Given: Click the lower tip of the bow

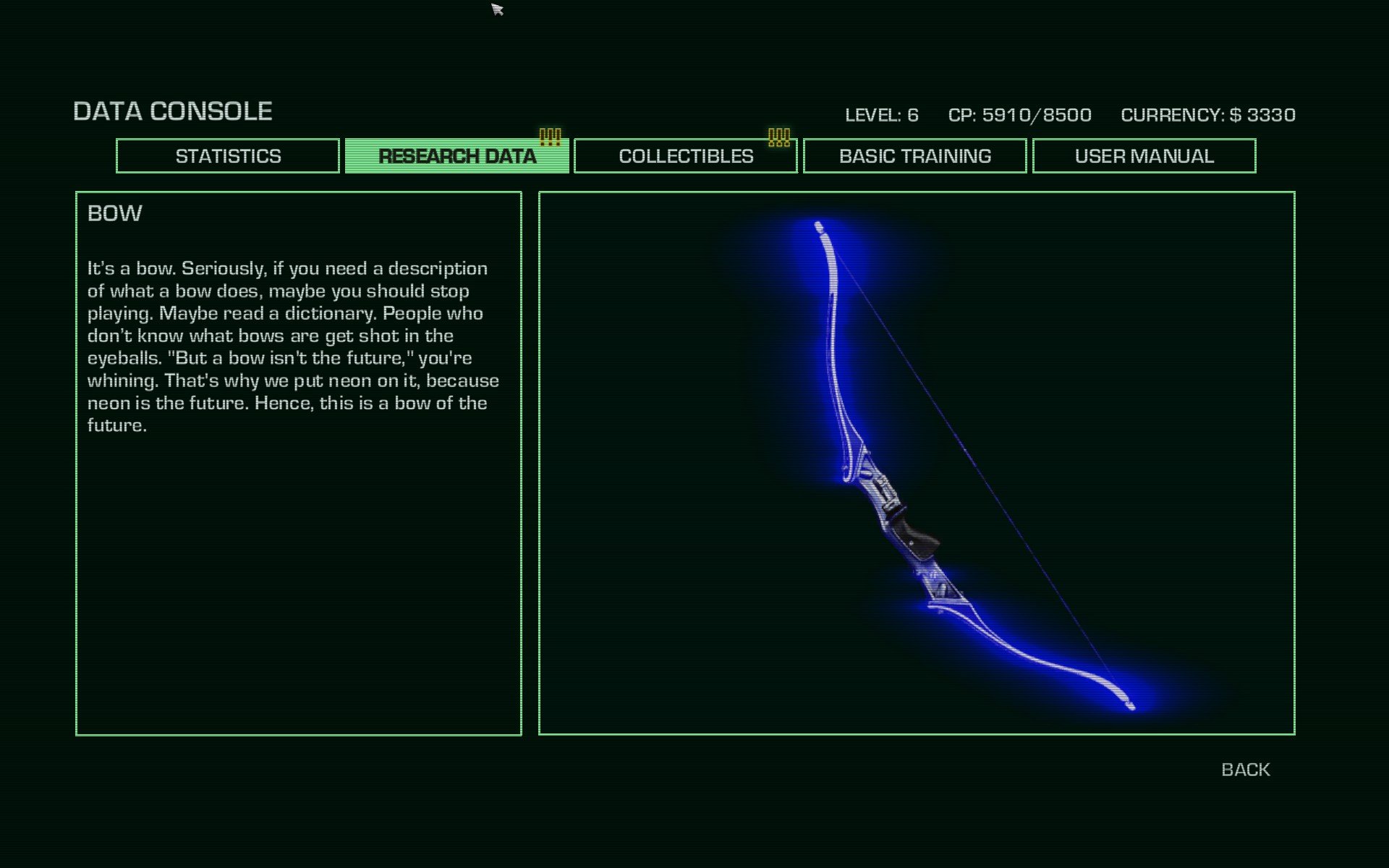Looking at the screenshot, I should pyautogui.click(x=1130, y=705).
